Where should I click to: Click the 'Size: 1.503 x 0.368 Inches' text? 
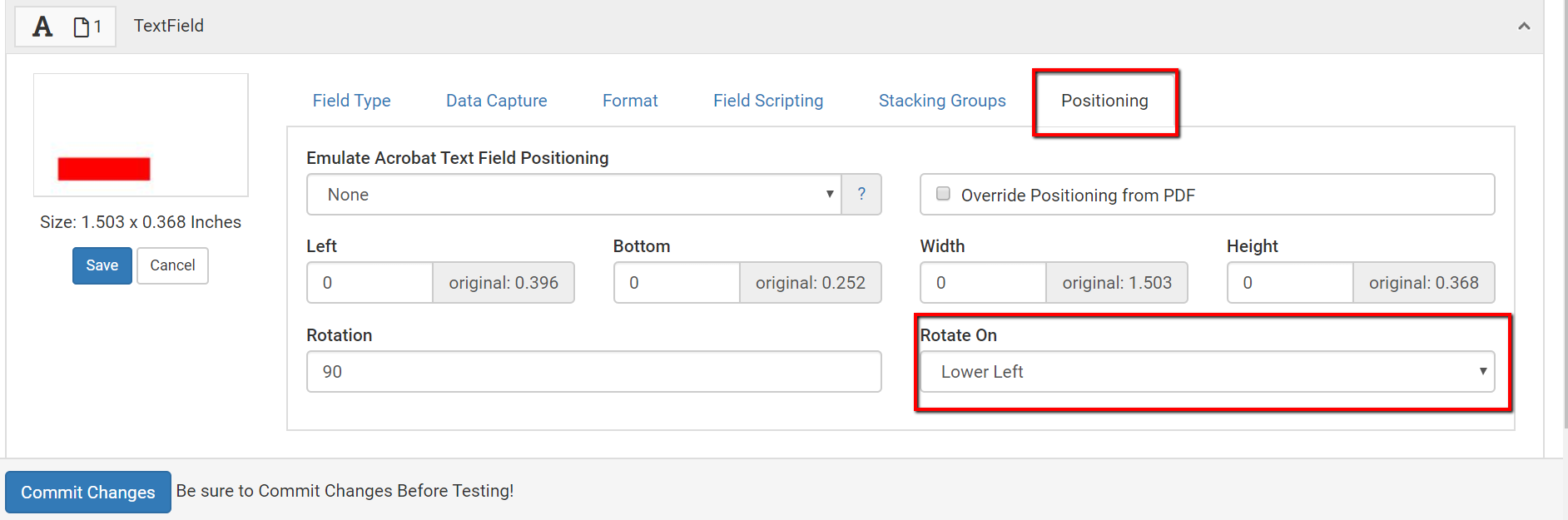click(x=141, y=222)
